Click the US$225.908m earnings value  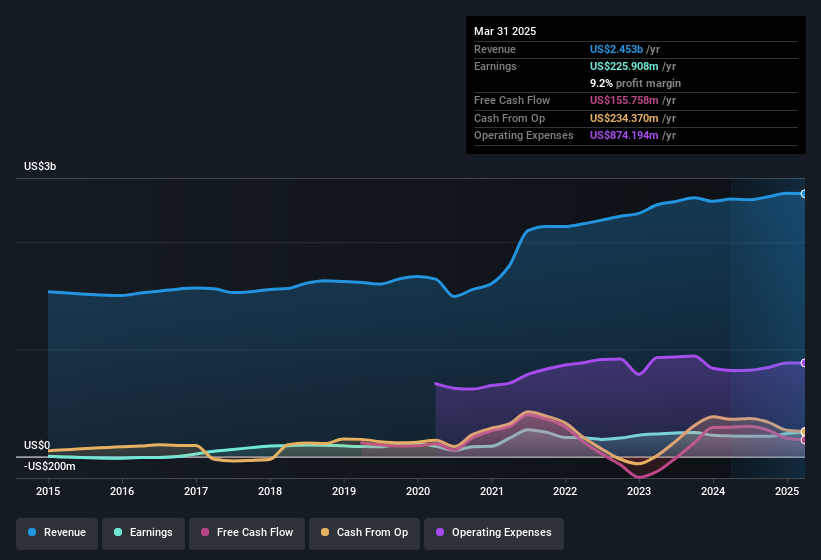click(x=624, y=66)
